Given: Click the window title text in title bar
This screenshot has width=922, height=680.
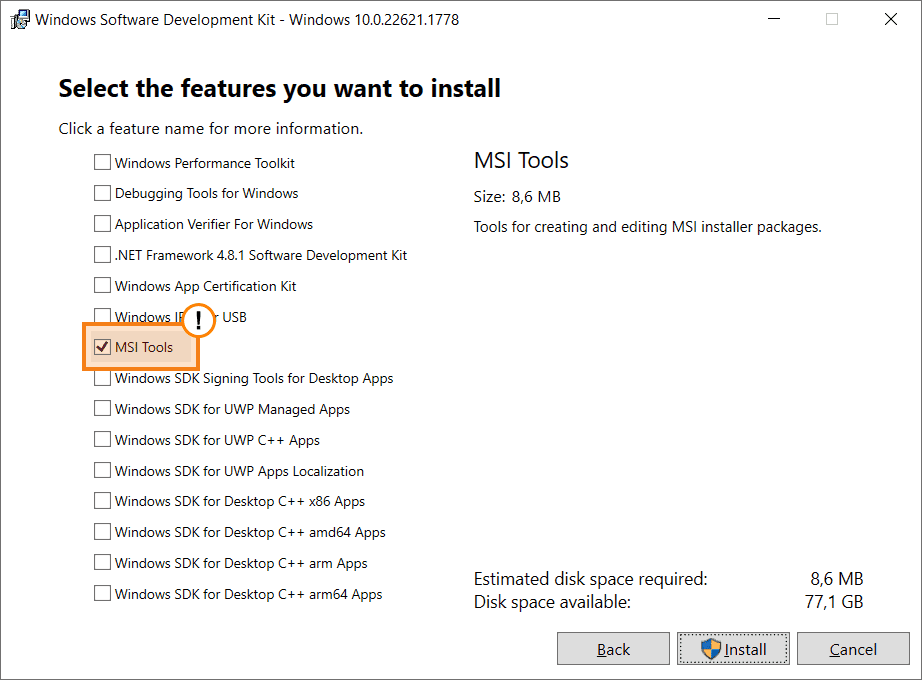Looking at the screenshot, I should [247, 19].
